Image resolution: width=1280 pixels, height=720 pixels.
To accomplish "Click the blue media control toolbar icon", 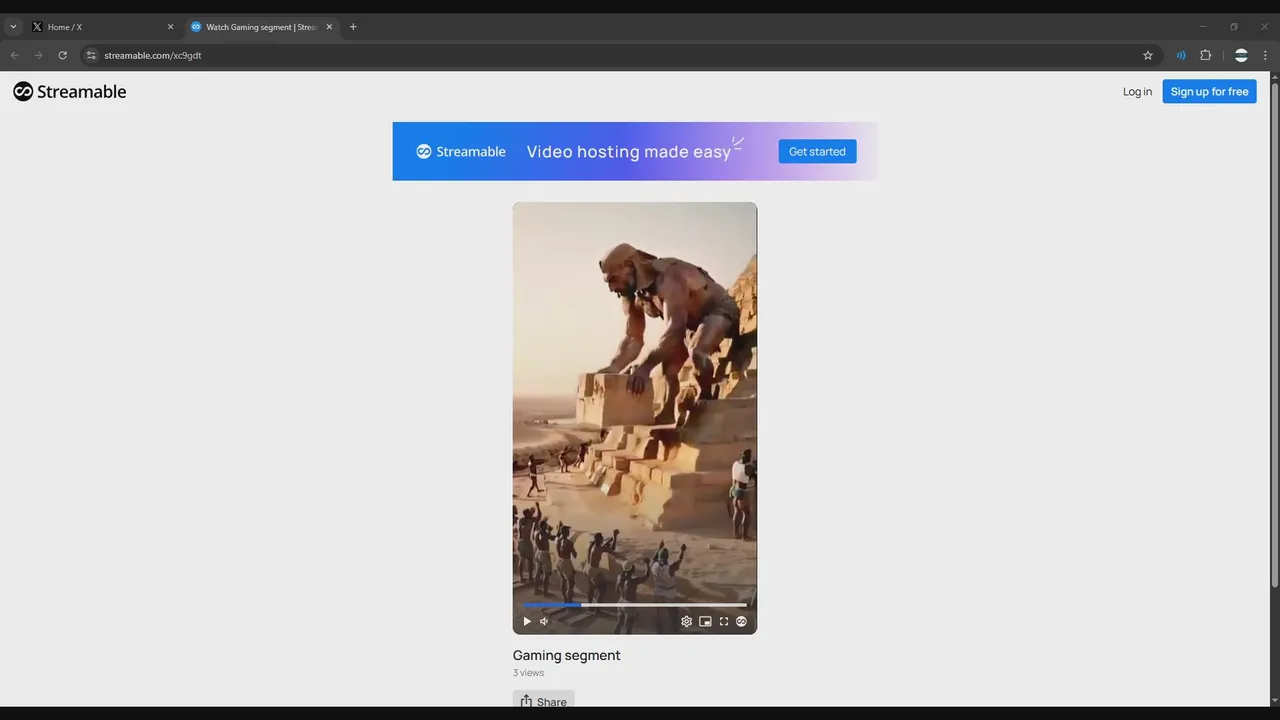I will pos(1181,55).
